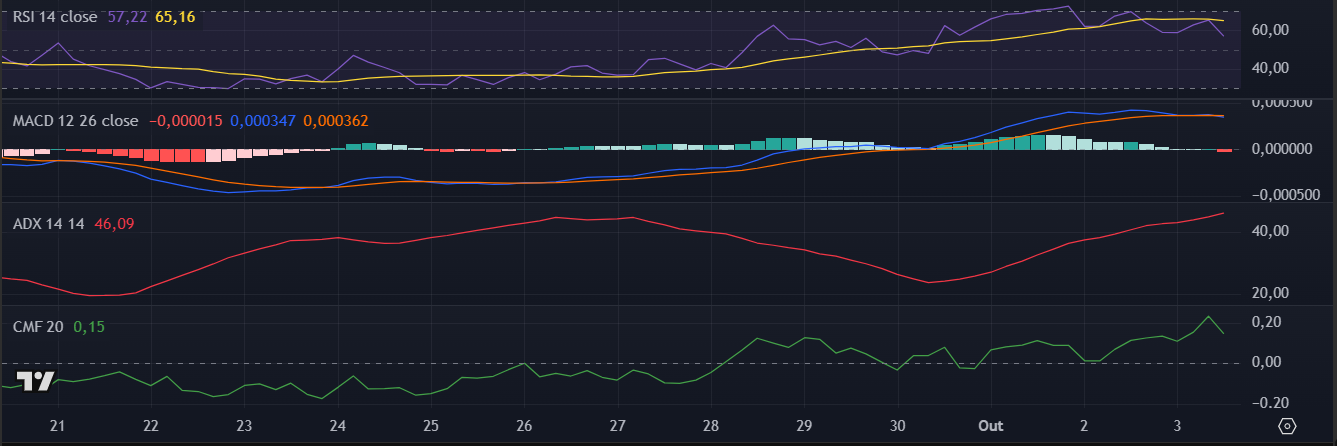Click date 26 on the time axis
This screenshot has height=446, width=1337.
[524, 426]
